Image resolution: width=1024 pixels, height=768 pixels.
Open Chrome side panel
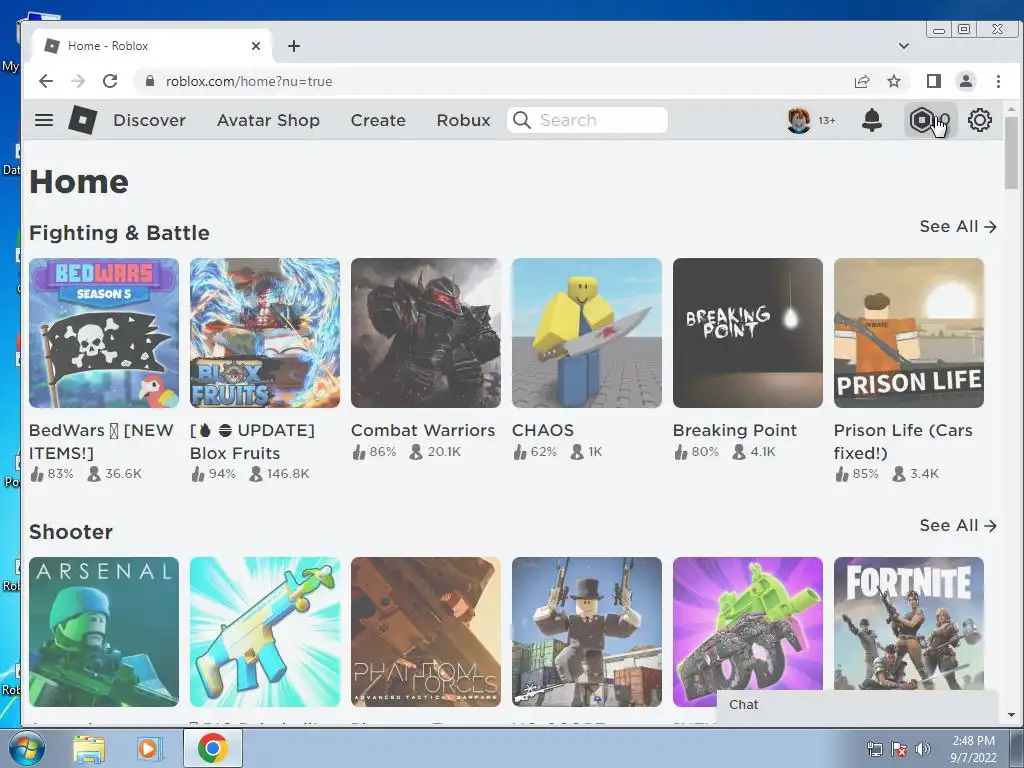(933, 81)
